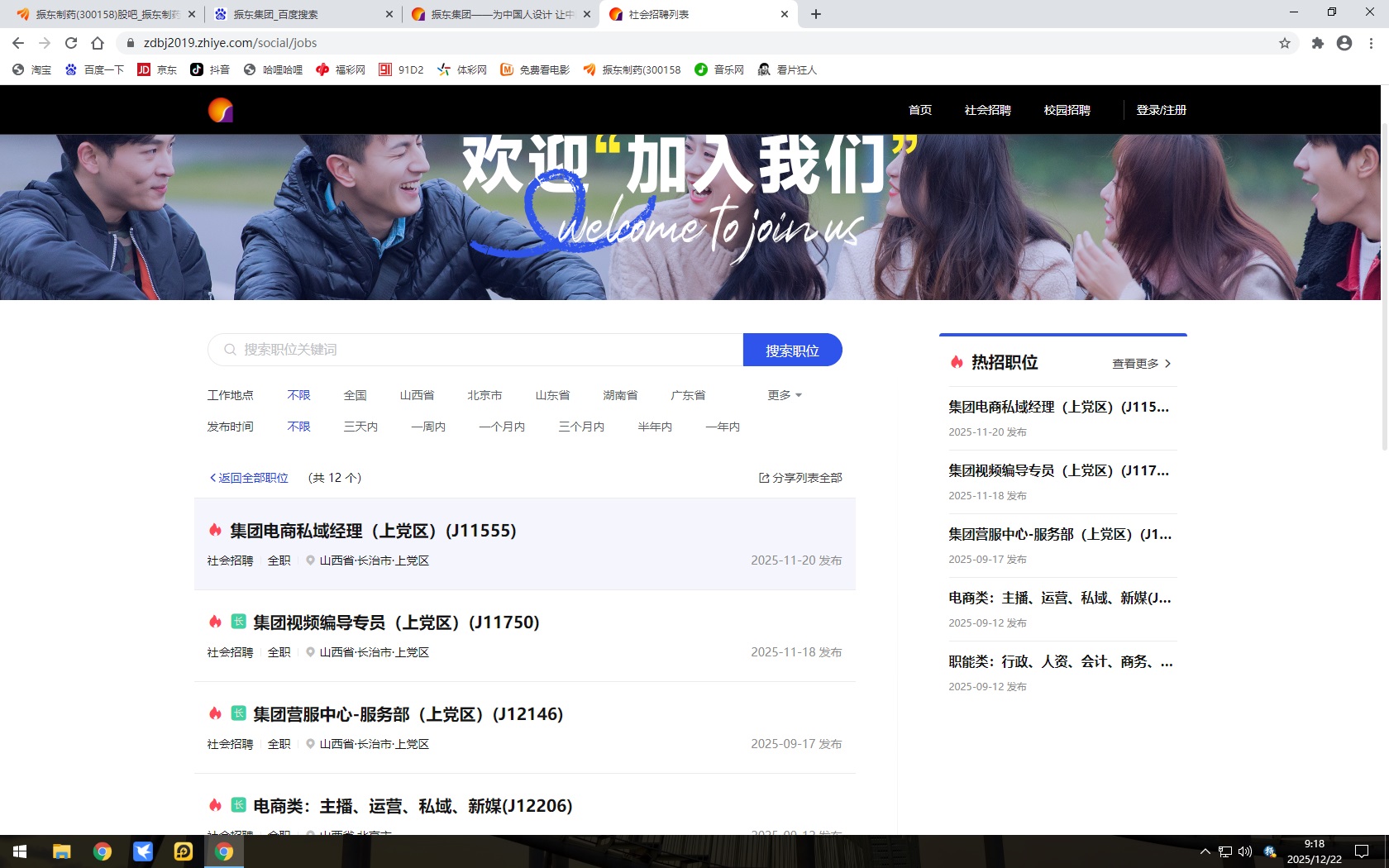
Task: Filter jobs by location 全国
Action: click(x=355, y=395)
